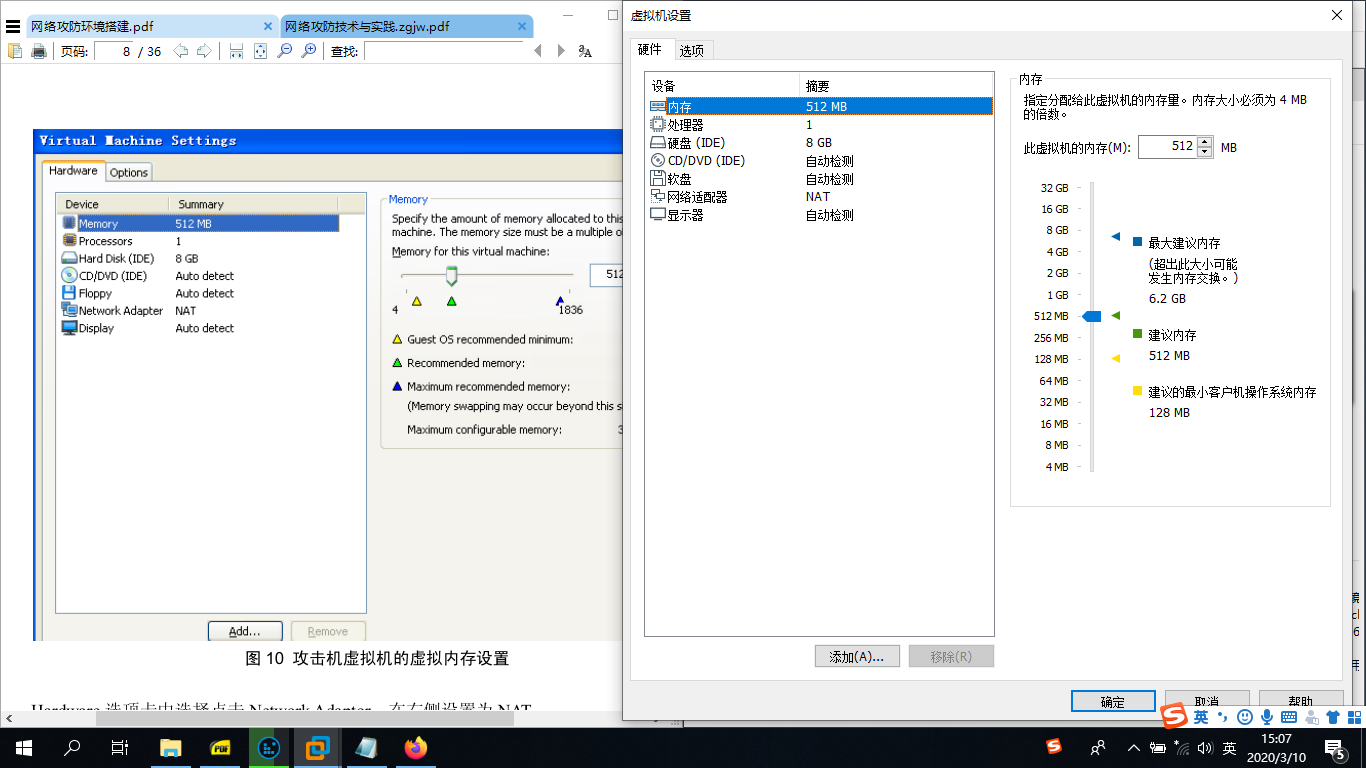Click the Sogou S icon in system tray
The height and width of the screenshot is (768, 1366).
(1054, 747)
